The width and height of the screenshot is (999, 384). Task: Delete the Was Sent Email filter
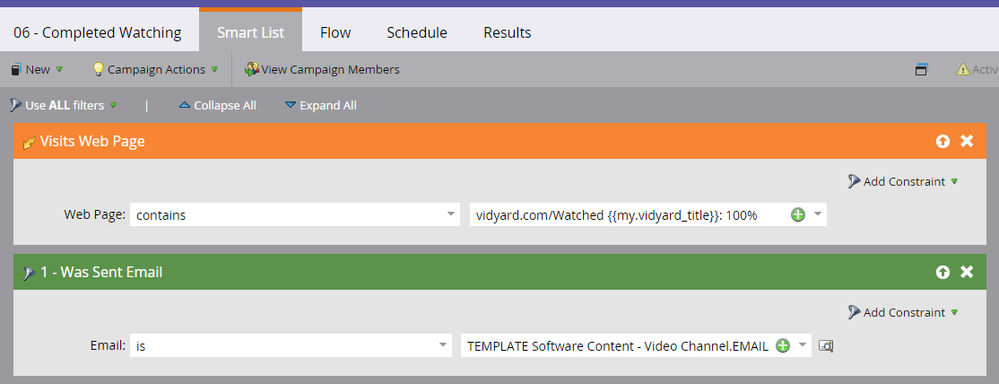coord(967,273)
